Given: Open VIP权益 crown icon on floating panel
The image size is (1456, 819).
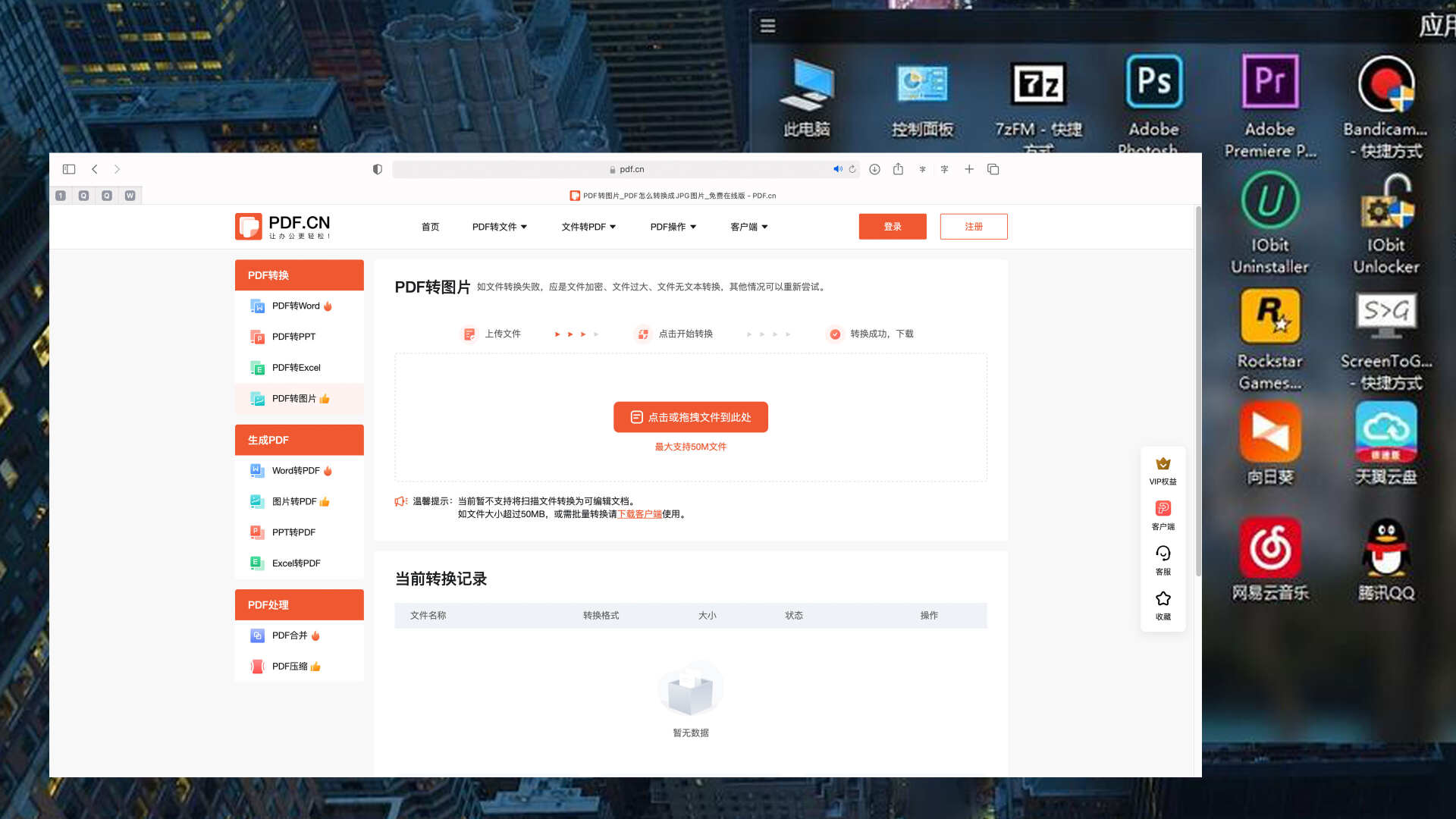Looking at the screenshot, I should pyautogui.click(x=1163, y=471).
